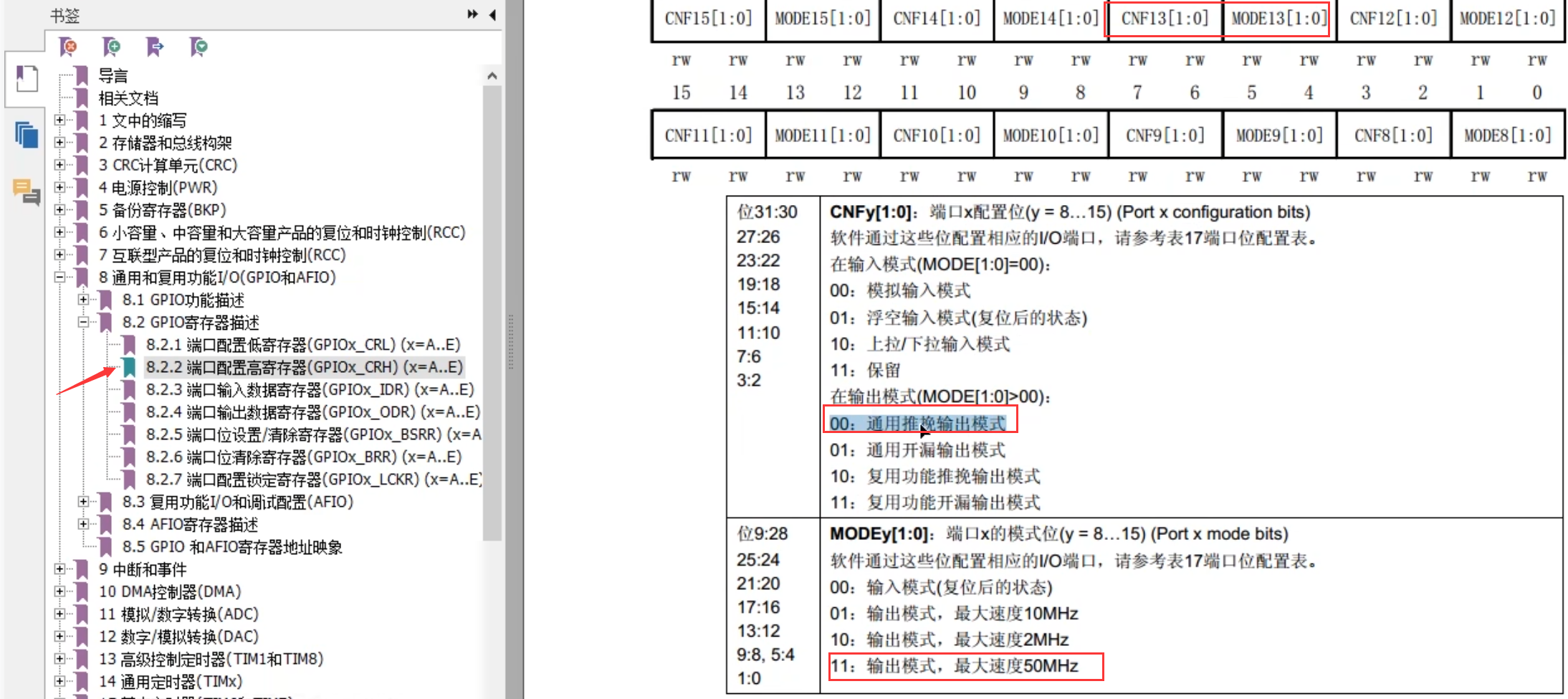
Task: Collapse the bookmarks panel with left arrow
Action: [x=492, y=14]
